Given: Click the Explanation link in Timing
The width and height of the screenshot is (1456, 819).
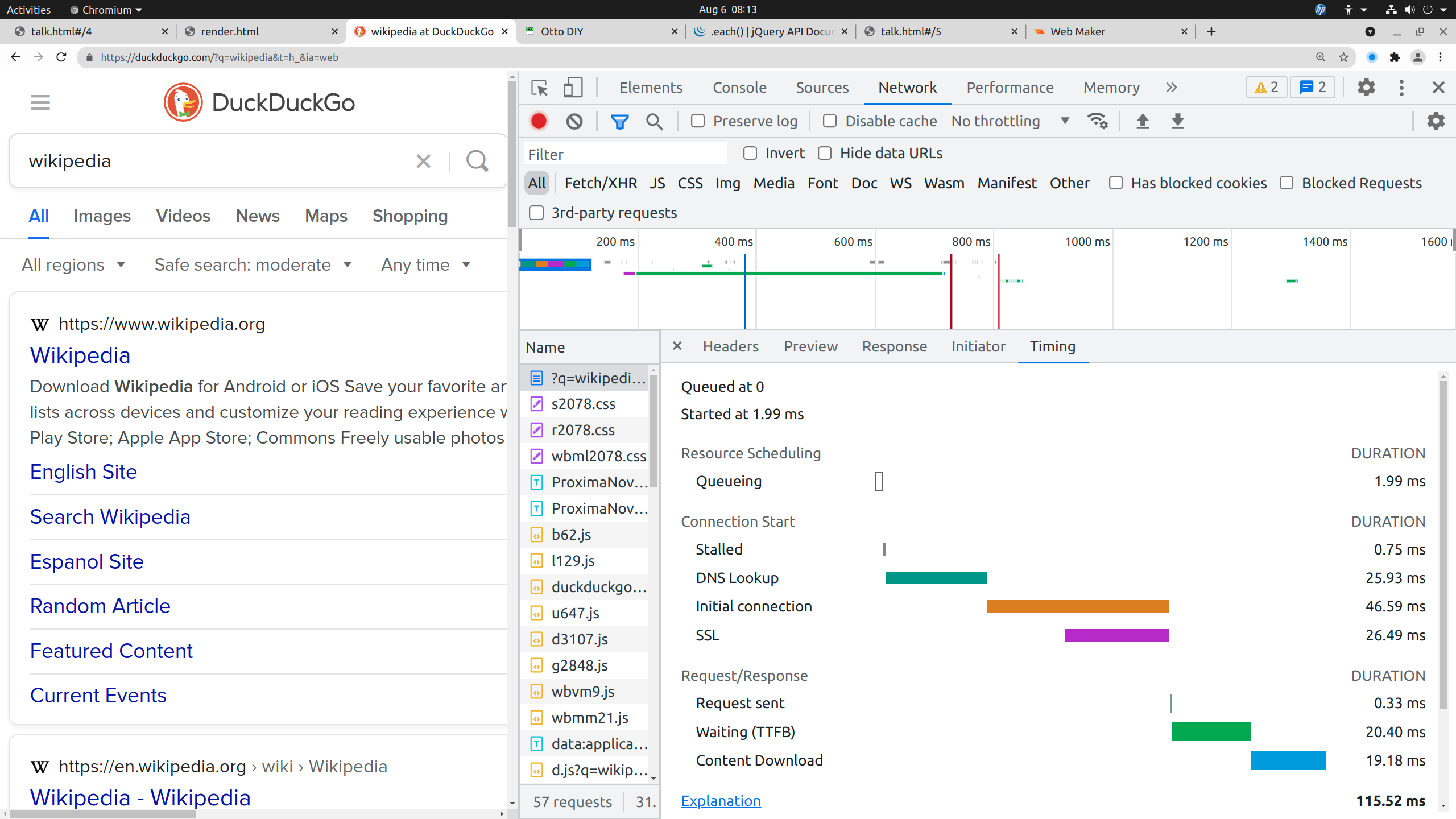Looking at the screenshot, I should click(x=721, y=801).
